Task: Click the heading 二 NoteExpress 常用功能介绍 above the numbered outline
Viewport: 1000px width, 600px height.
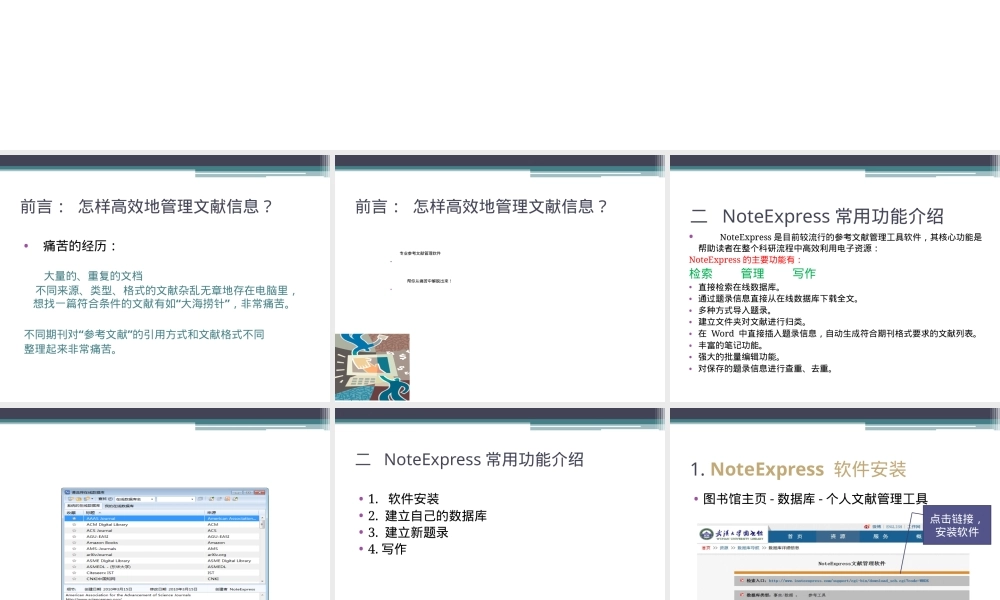Action: point(469,460)
